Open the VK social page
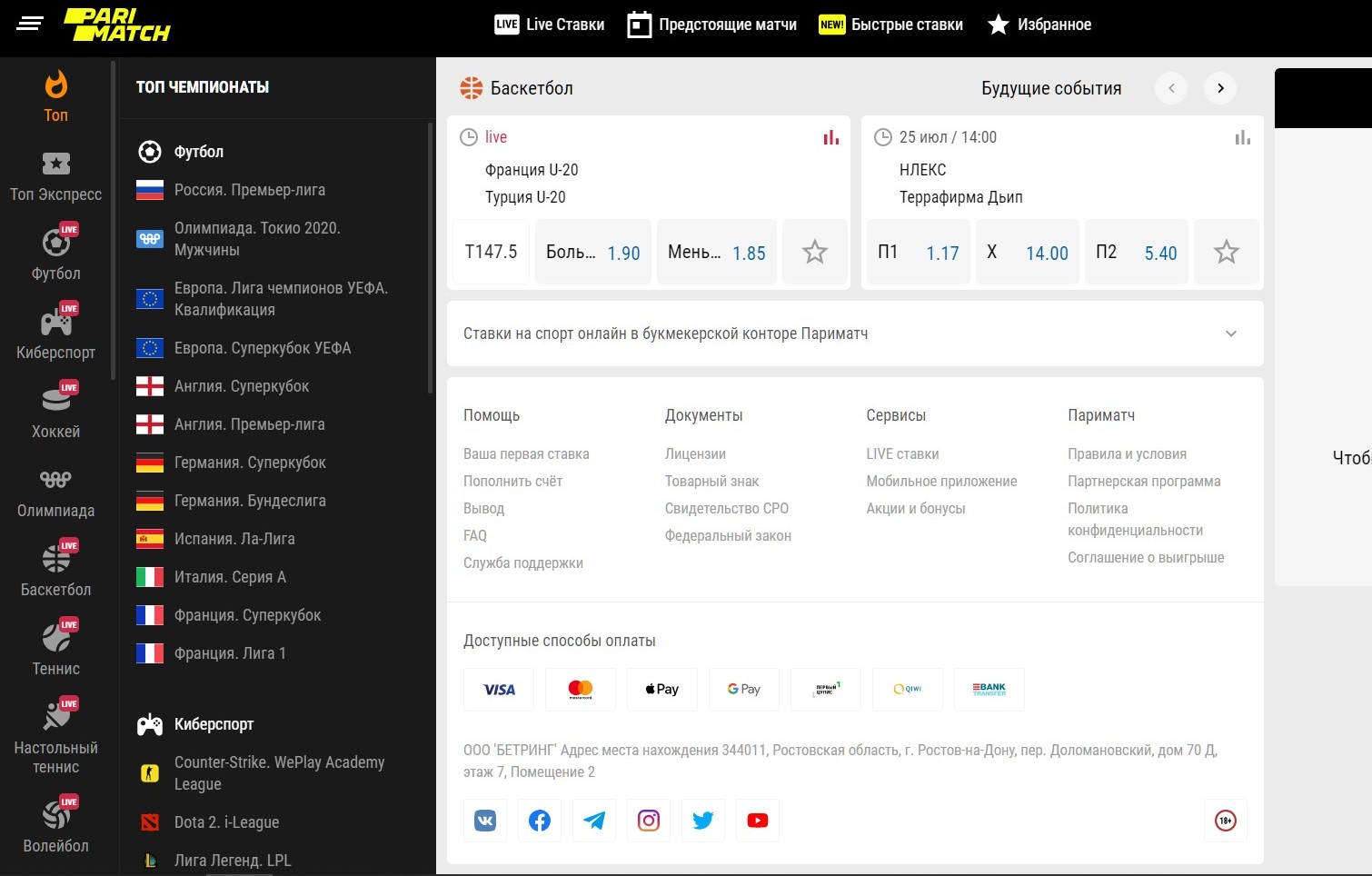The height and width of the screenshot is (876, 1372). click(x=485, y=821)
